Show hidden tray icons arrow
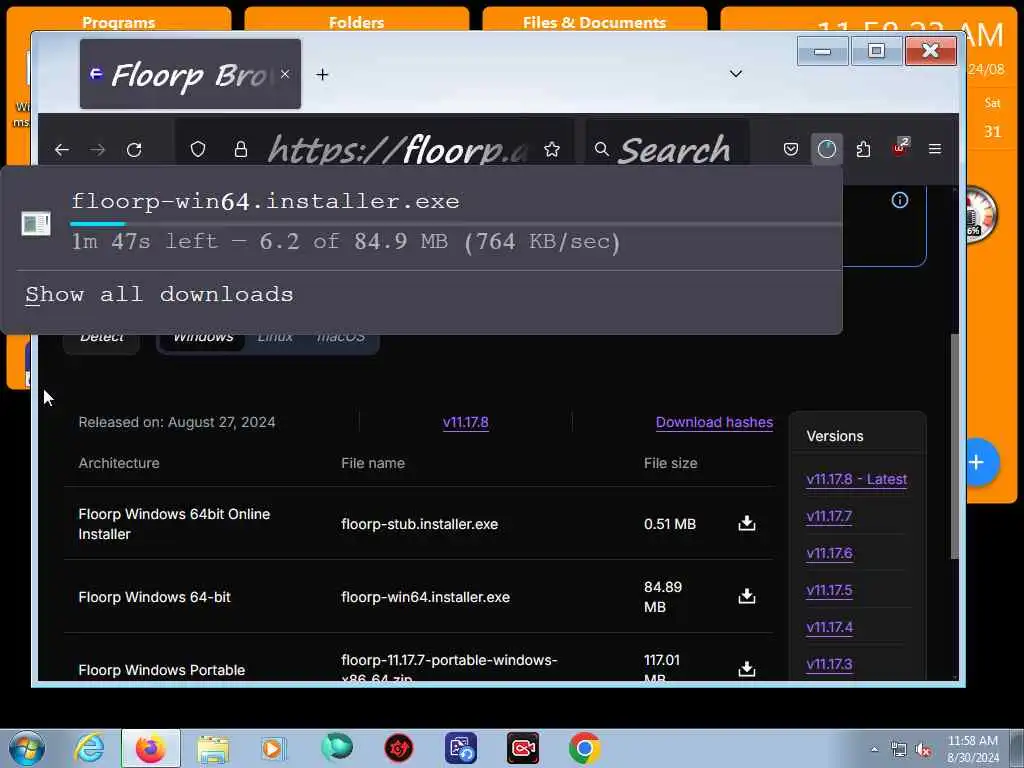 click(x=874, y=750)
